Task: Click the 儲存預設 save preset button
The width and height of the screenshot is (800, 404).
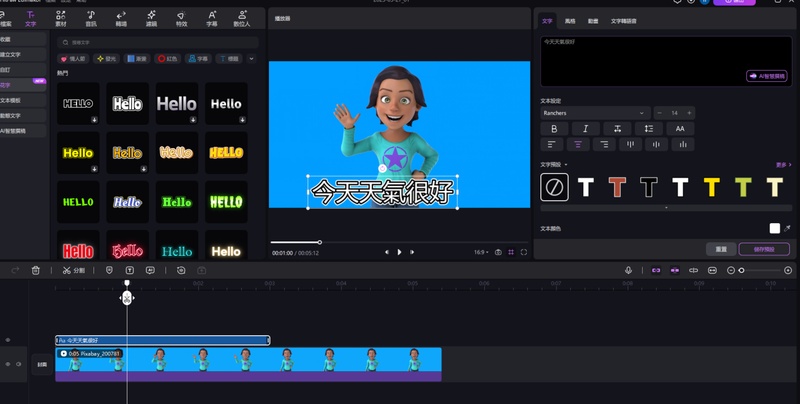Action: (764, 249)
